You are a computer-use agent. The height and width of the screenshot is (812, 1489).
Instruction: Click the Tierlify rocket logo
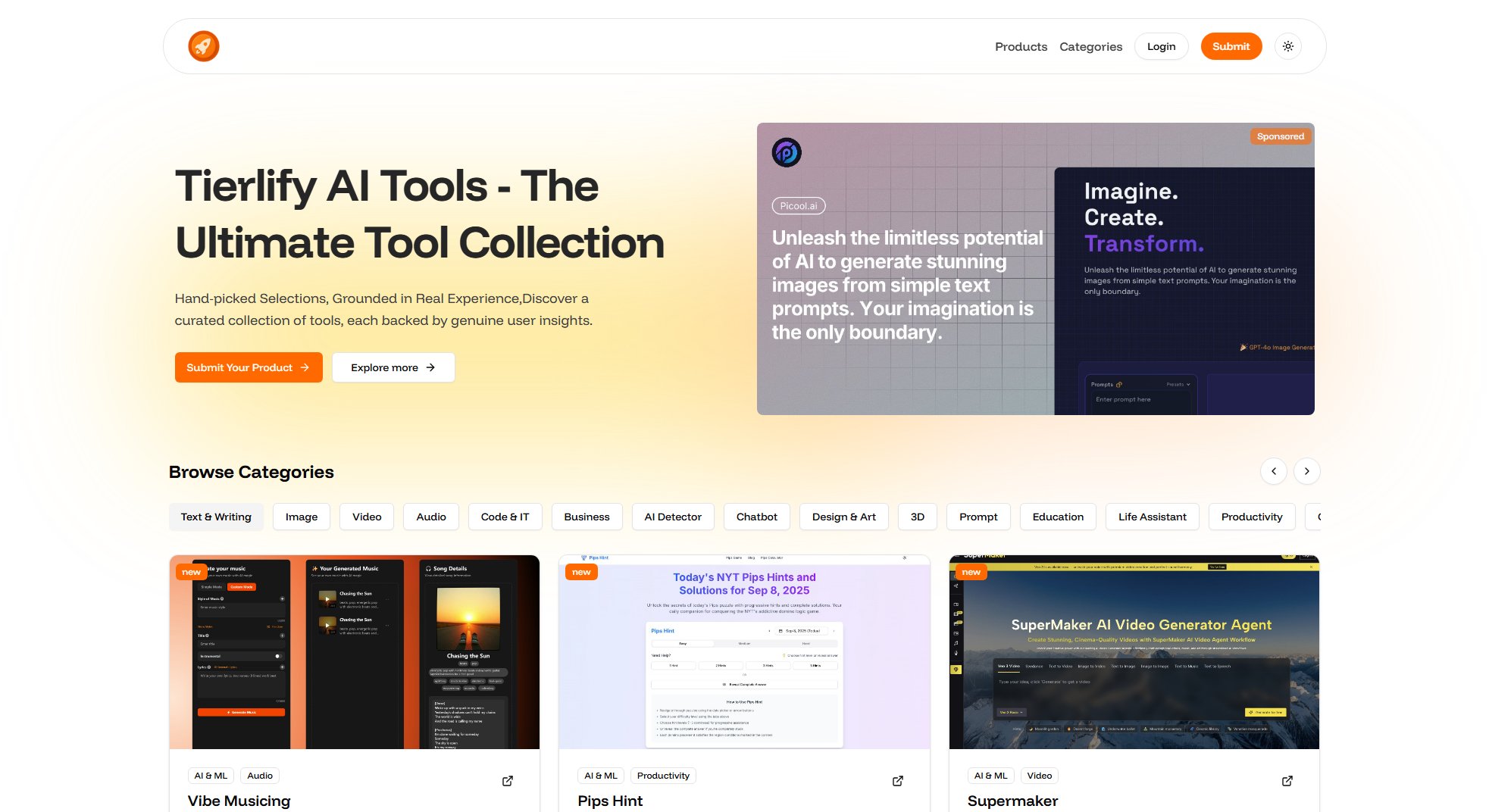(x=203, y=46)
